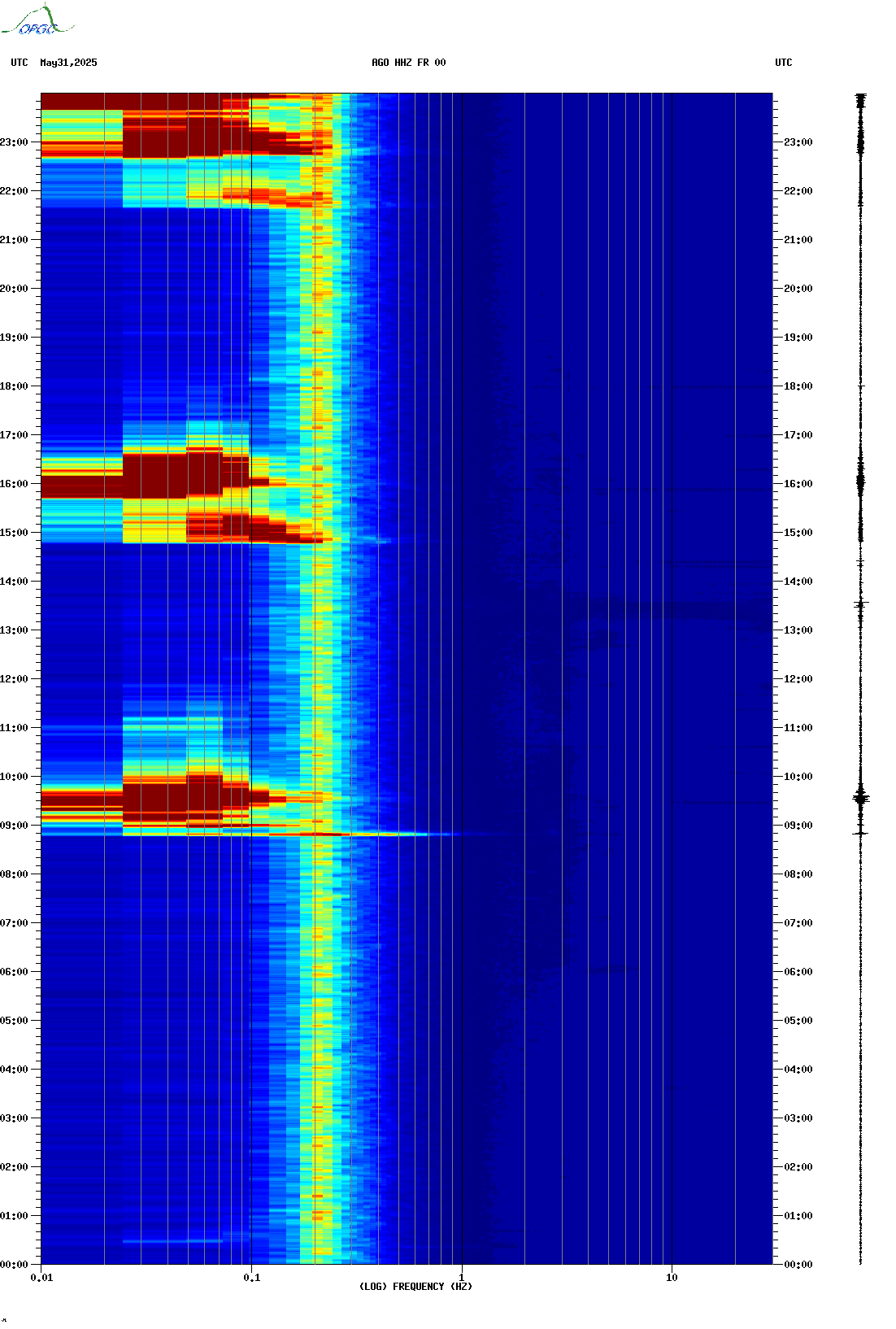Click the 00:00 label on the left time axis
Screen dimensions: 896x1329
(14, 1265)
